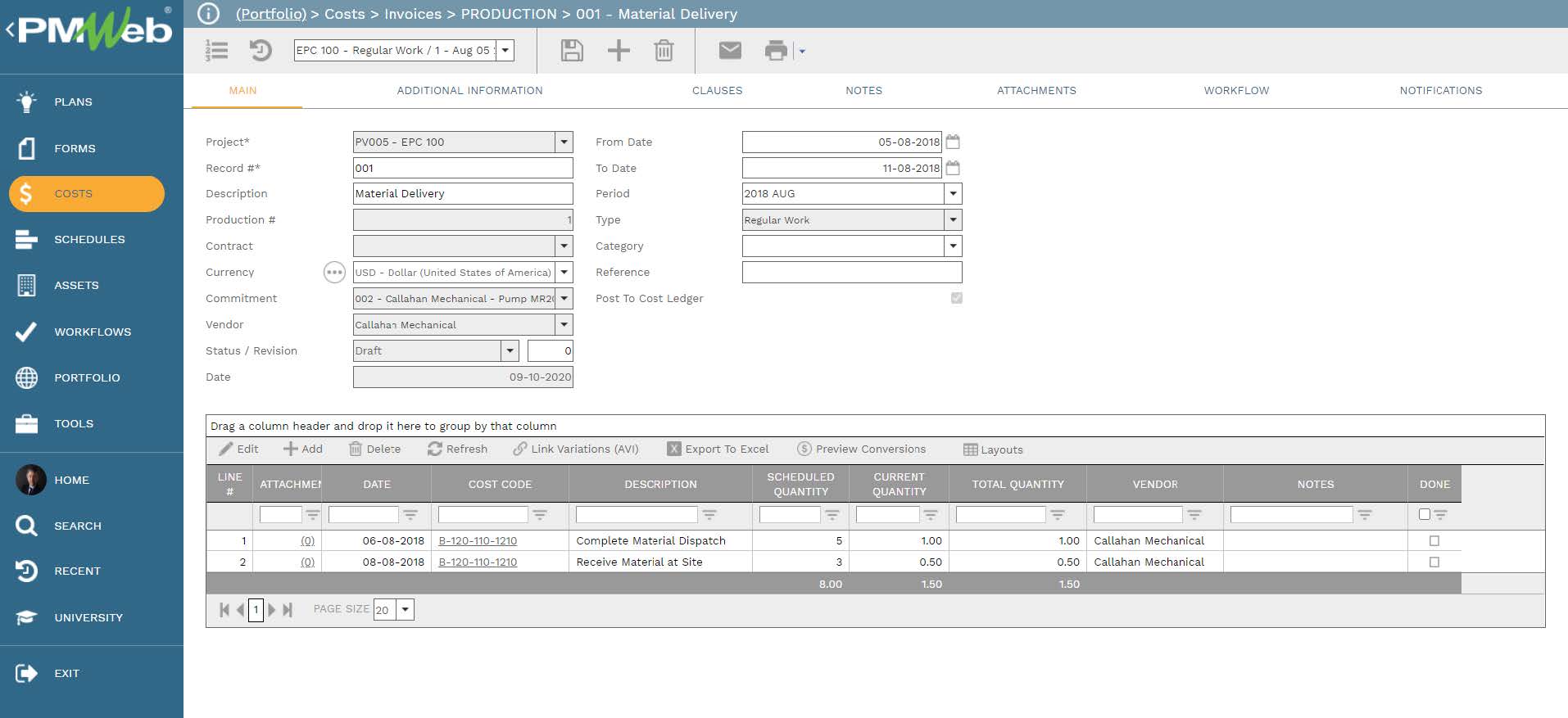Switch to the Notes tab
Viewport: 1568px width, 718px height.
[x=863, y=91]
